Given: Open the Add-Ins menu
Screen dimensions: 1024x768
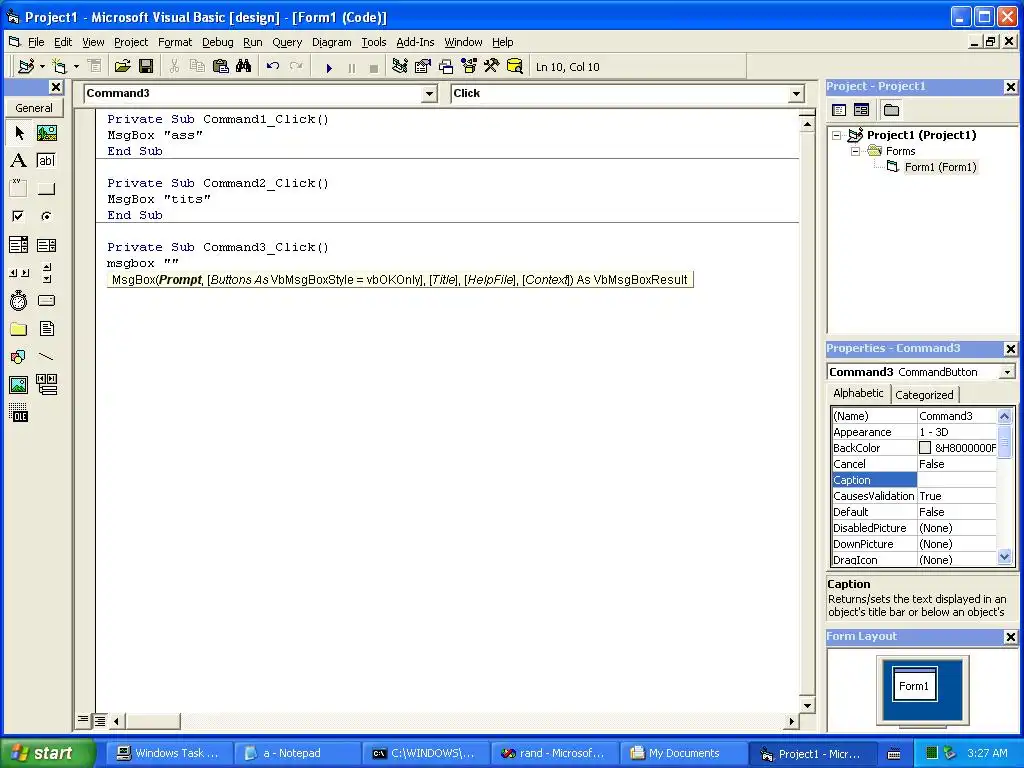Looking at the screenshot, I should 415,42.
